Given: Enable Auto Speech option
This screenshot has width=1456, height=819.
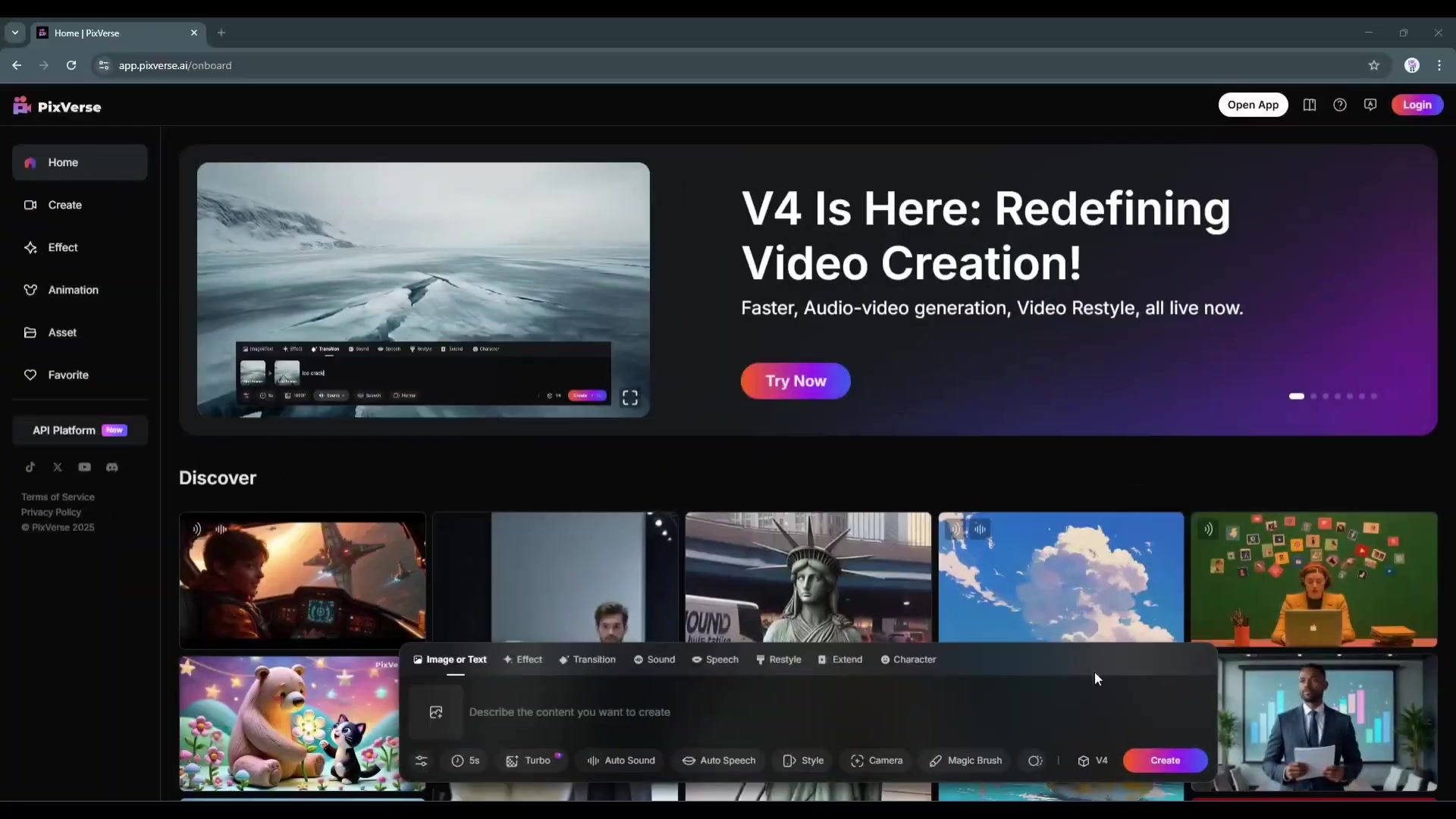Looking at the screenshot, I should 718,761.
